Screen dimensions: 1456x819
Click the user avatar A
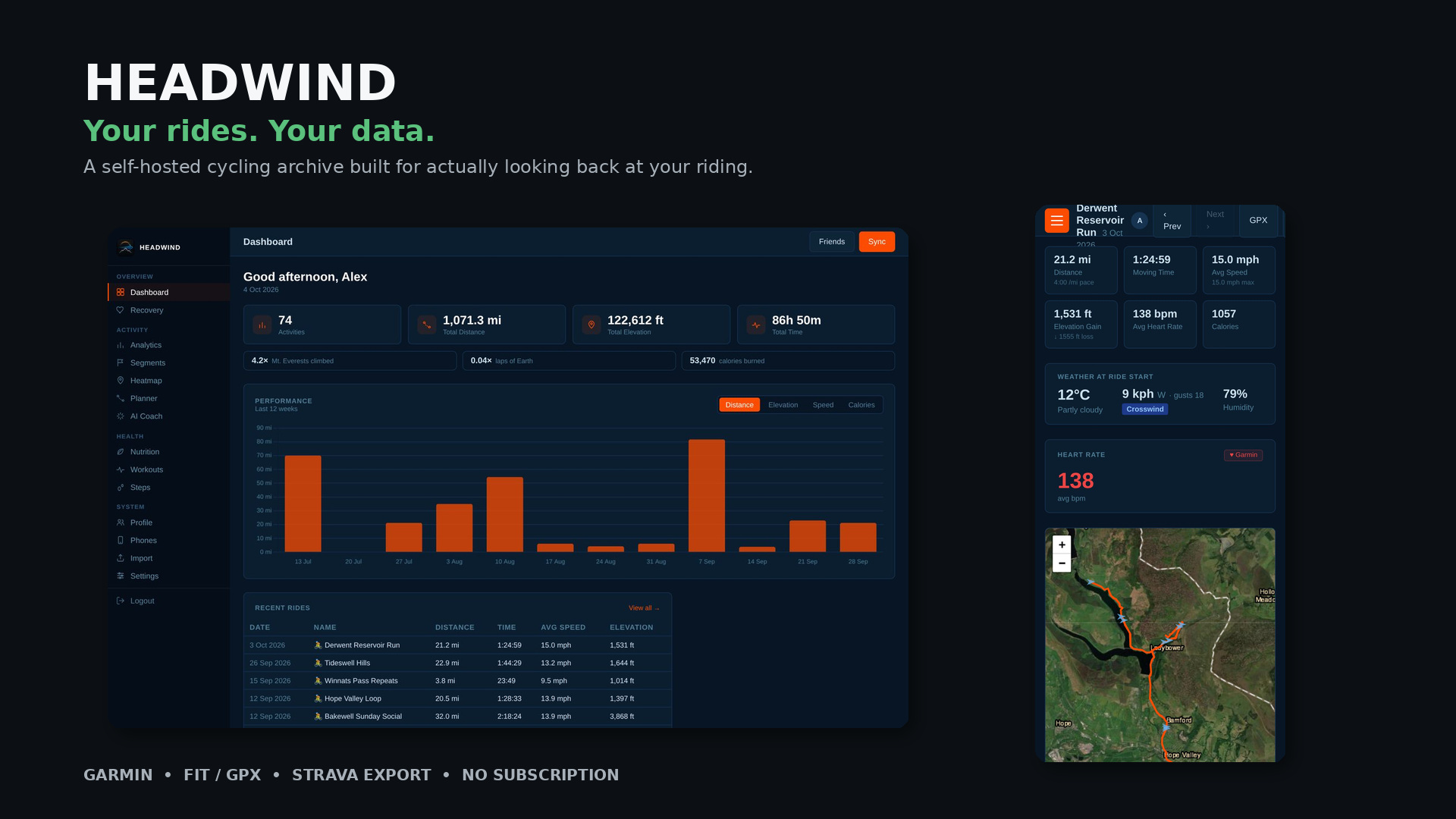tap(1139, 221)
